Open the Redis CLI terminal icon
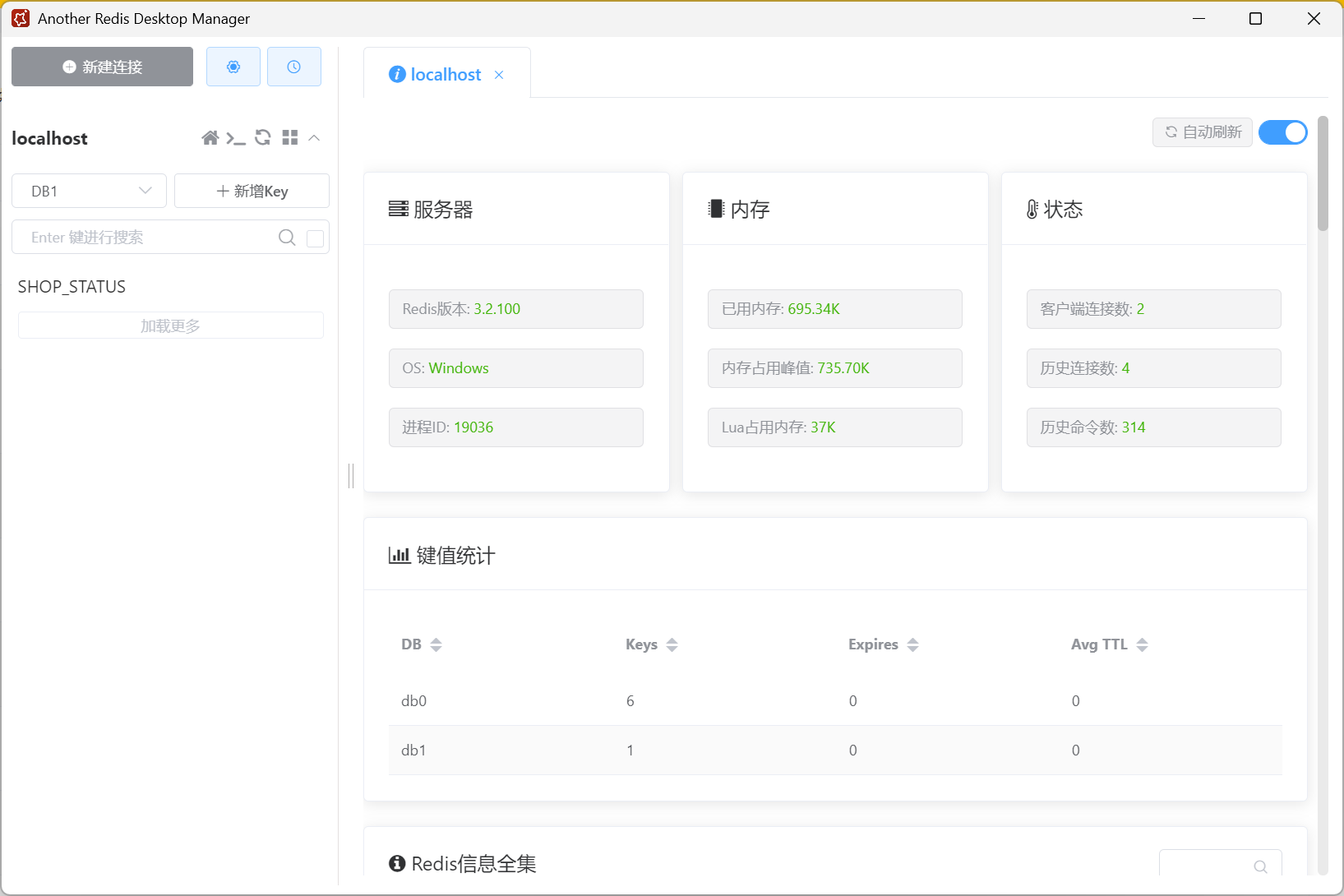This screenshot has height=896, width=1344. 237,137
